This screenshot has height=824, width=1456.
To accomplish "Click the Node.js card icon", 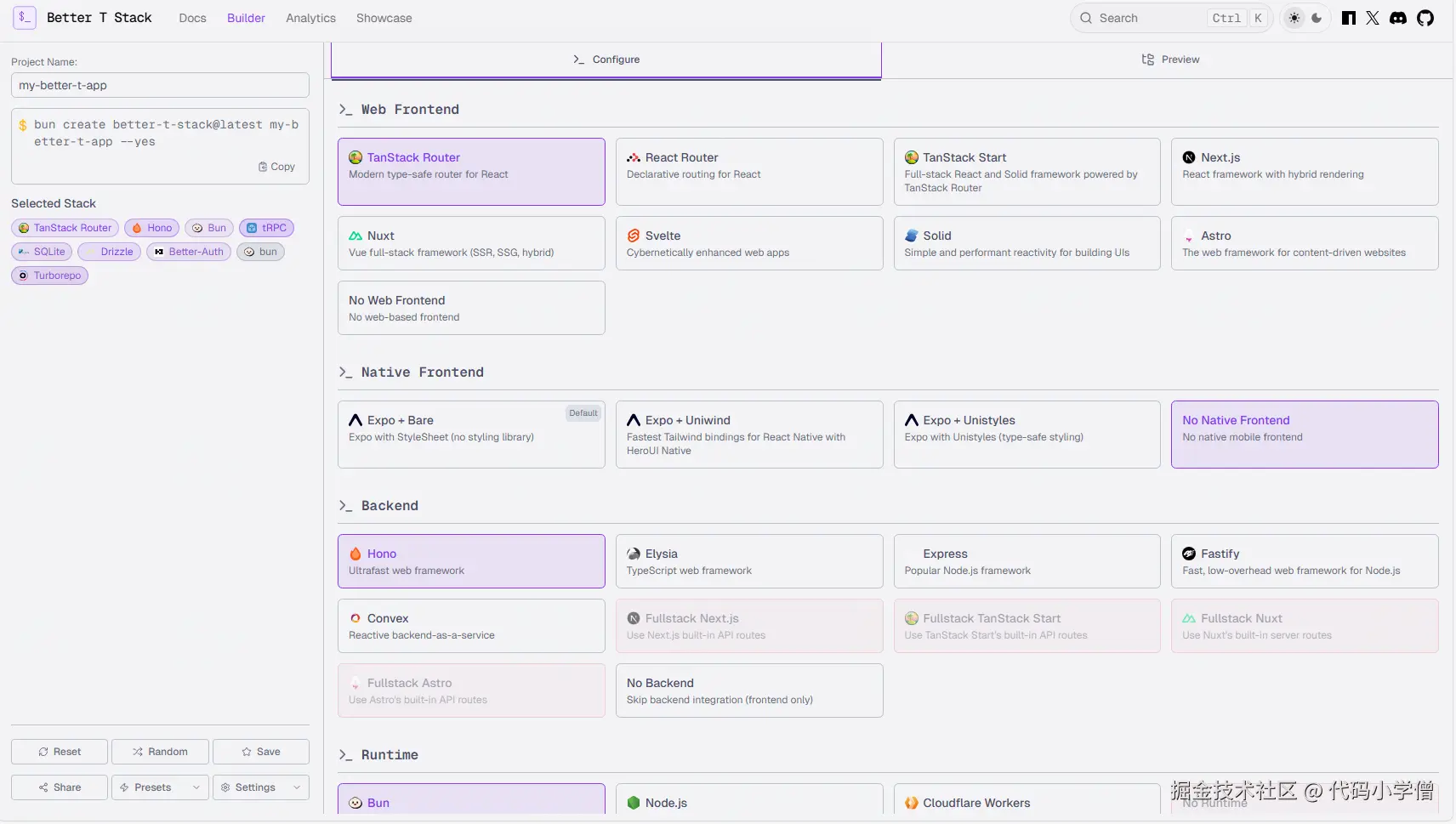I will pyautogui.click(x=634, y=803).
